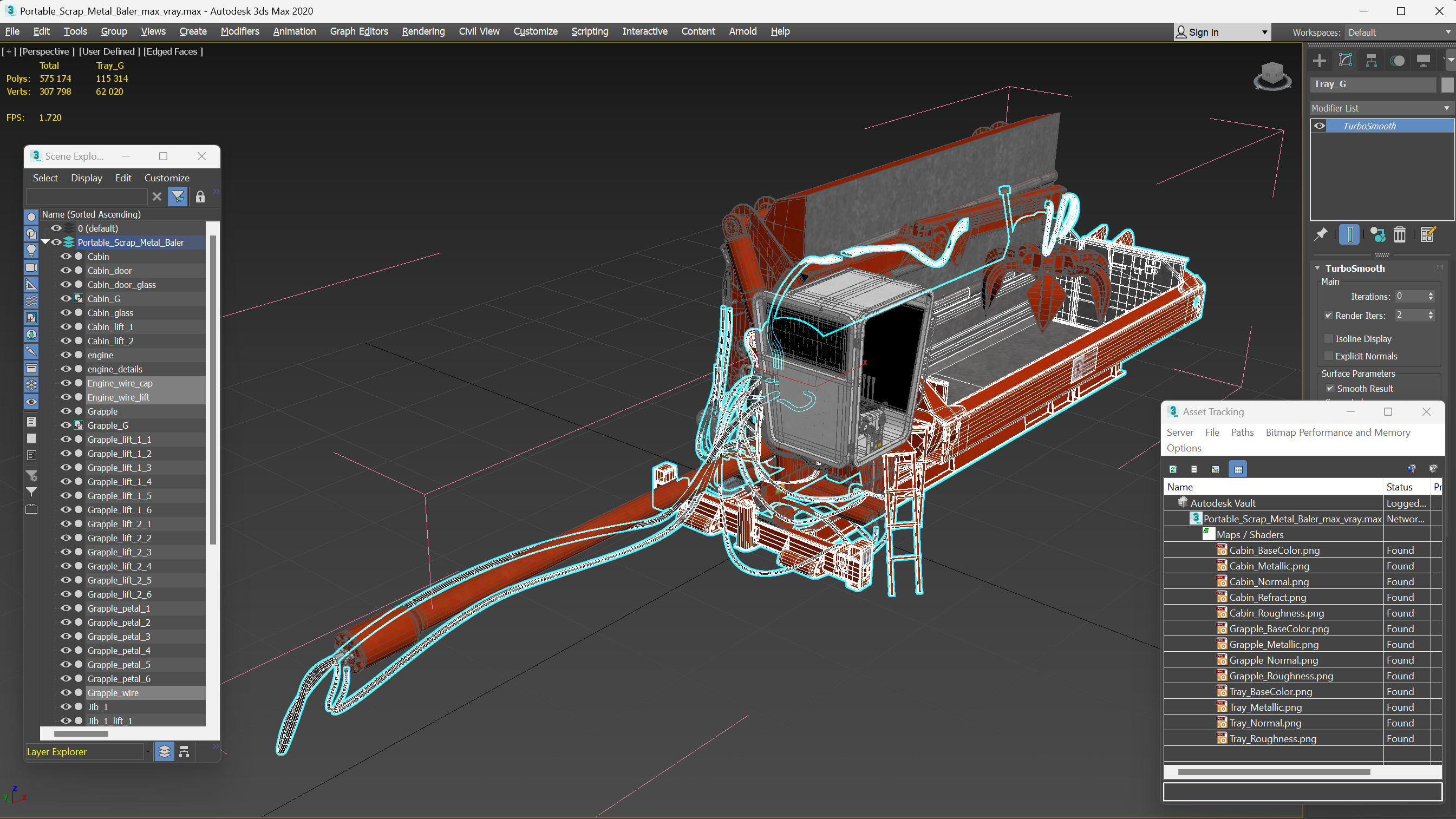The height and width of the screenshot is (819, 1456).
Task: Open the Create command panel tab
Action: (1319, 61)
